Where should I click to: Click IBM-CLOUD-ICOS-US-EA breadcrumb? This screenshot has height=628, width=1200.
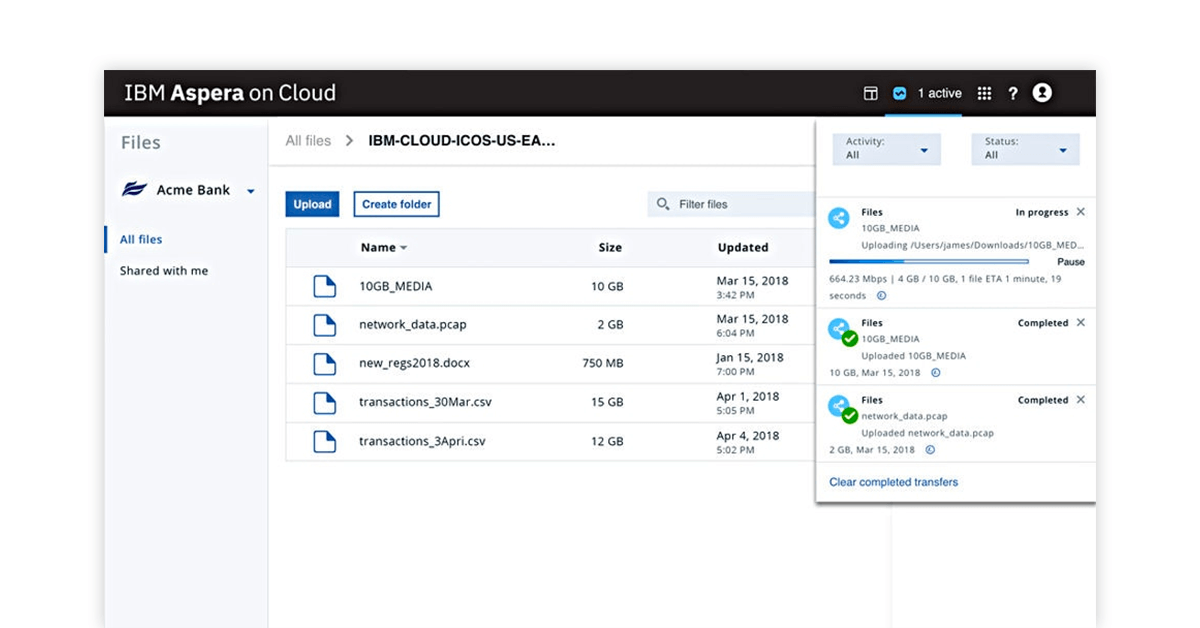coord(462,141)
